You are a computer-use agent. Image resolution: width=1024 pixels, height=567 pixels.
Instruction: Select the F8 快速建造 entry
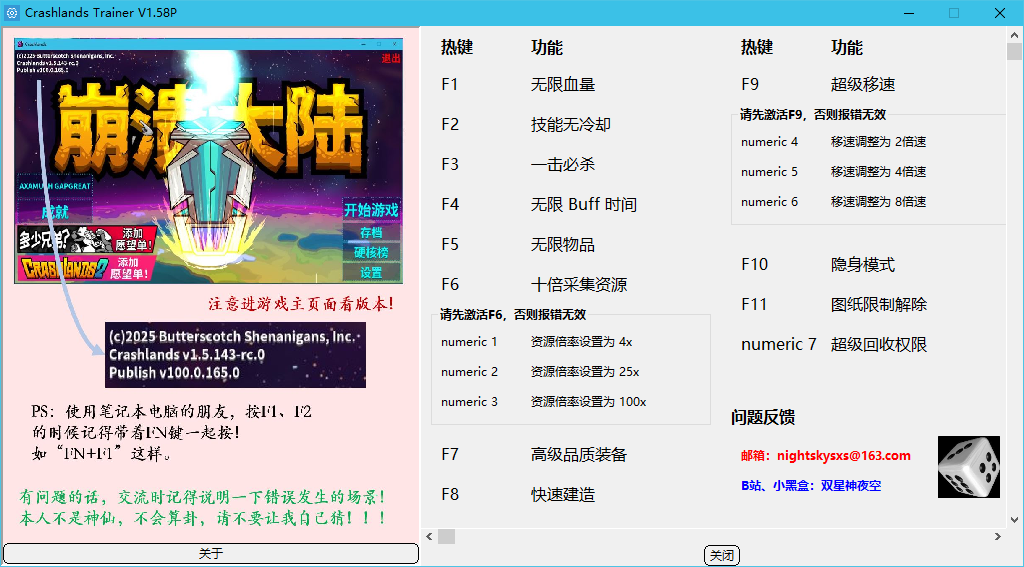(x=518, y=494)
